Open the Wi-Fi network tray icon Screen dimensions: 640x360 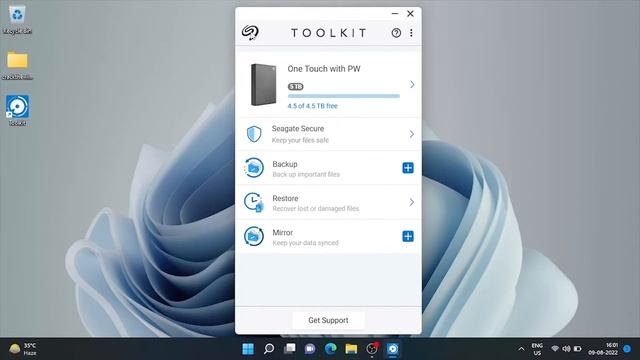[x=555, y=349]
